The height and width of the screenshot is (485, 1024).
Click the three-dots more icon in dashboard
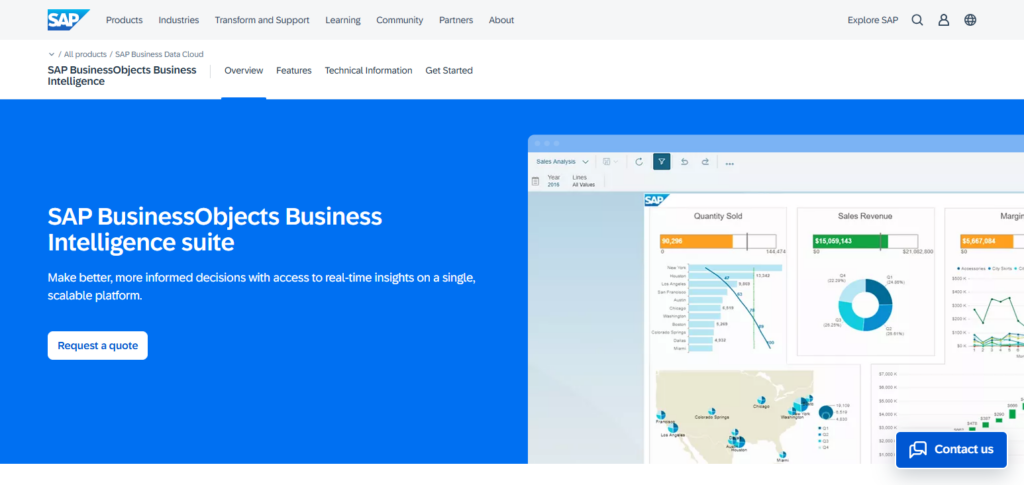pyautogui.click(x=729, y=163)
